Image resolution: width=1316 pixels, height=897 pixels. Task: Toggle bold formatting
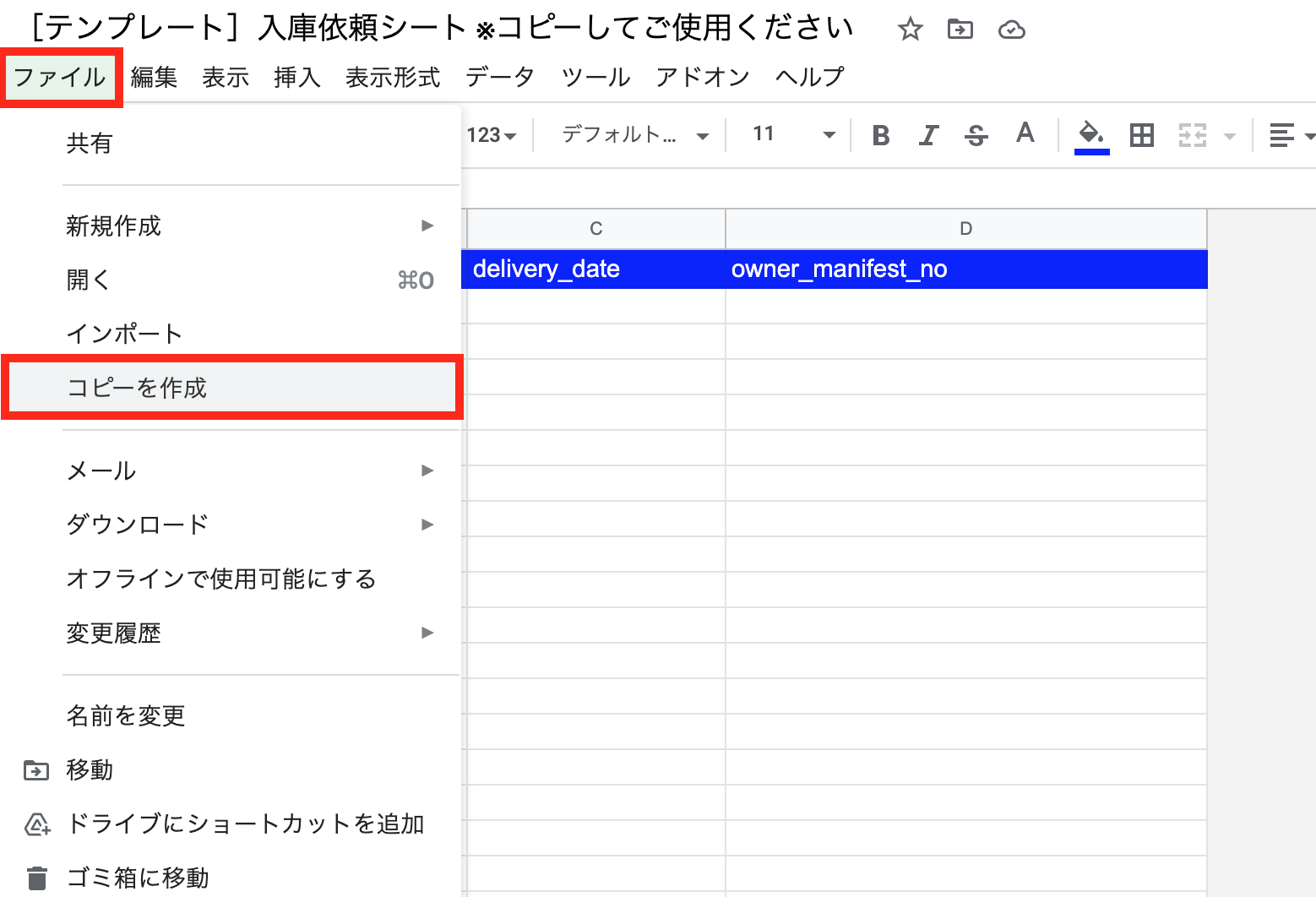coord(881,135)
